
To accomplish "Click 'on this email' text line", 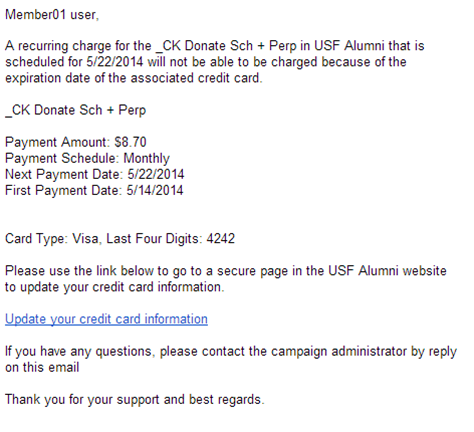I will point(42,367).
